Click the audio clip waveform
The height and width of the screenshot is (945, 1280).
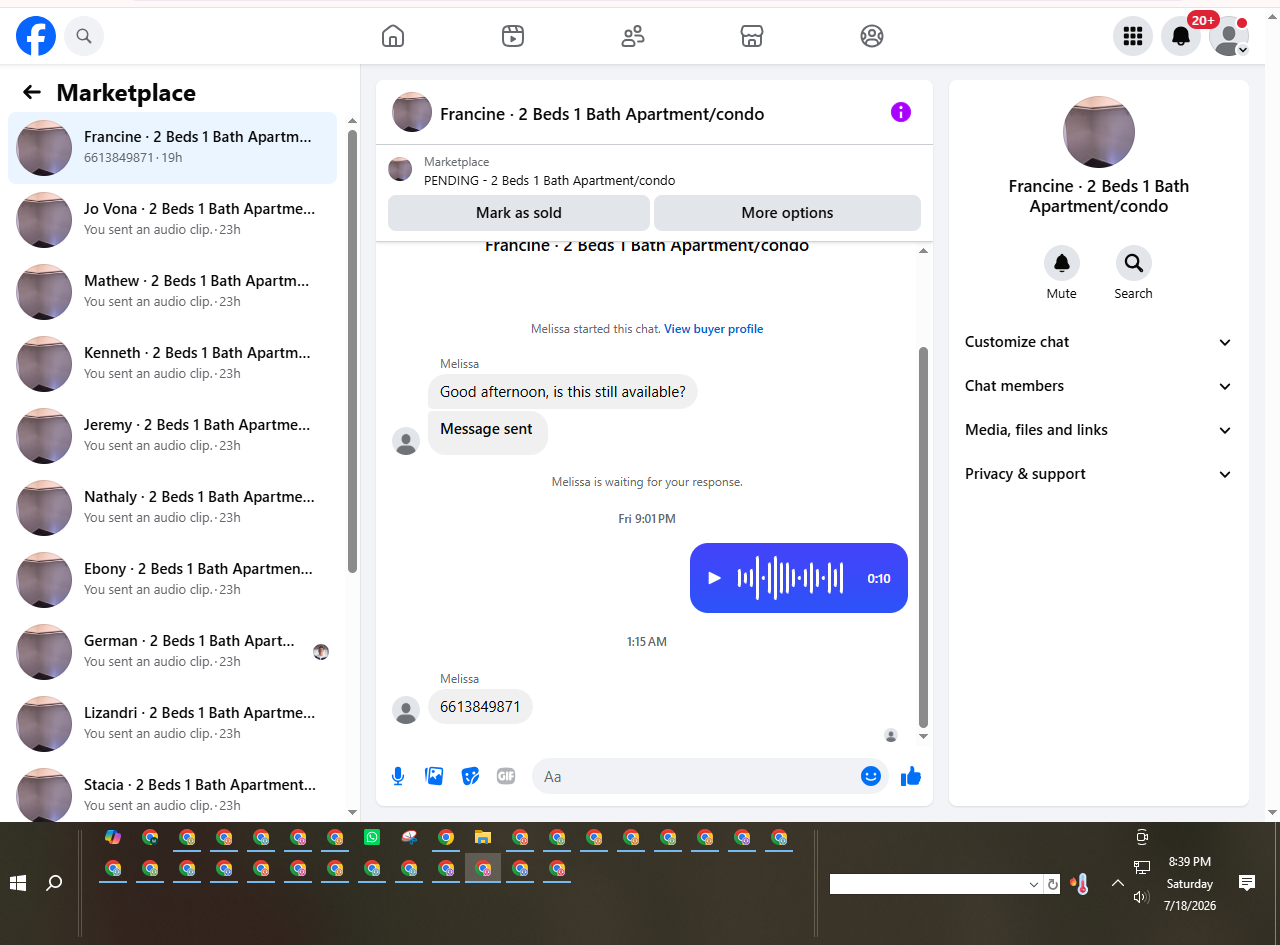pyautogui.click(x=790, y=578)
